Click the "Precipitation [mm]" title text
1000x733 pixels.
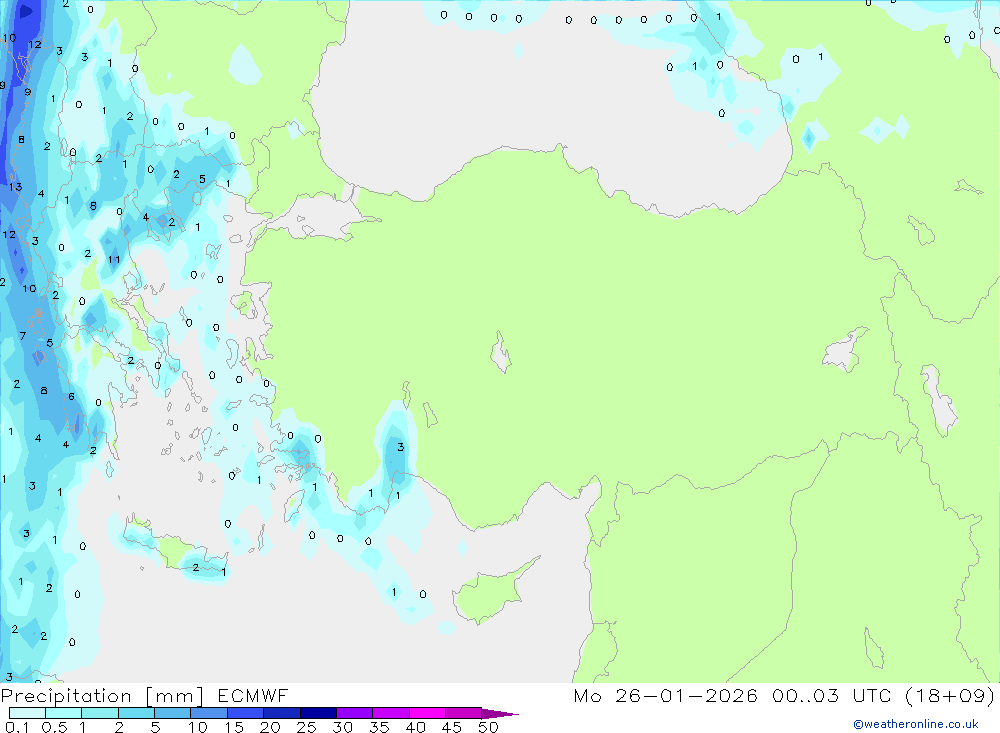point(103,696)
